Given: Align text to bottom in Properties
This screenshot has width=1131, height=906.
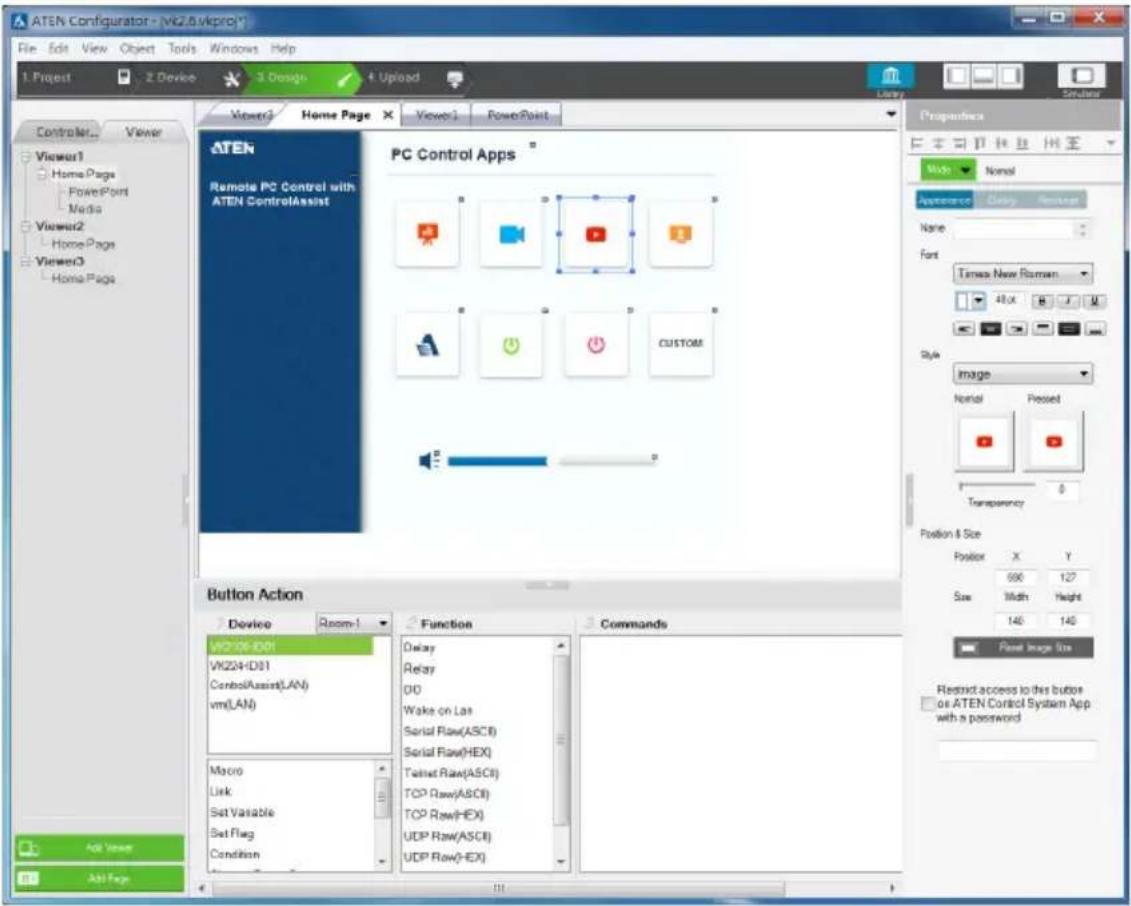Looking at the screenshot, I should 1095,328.
